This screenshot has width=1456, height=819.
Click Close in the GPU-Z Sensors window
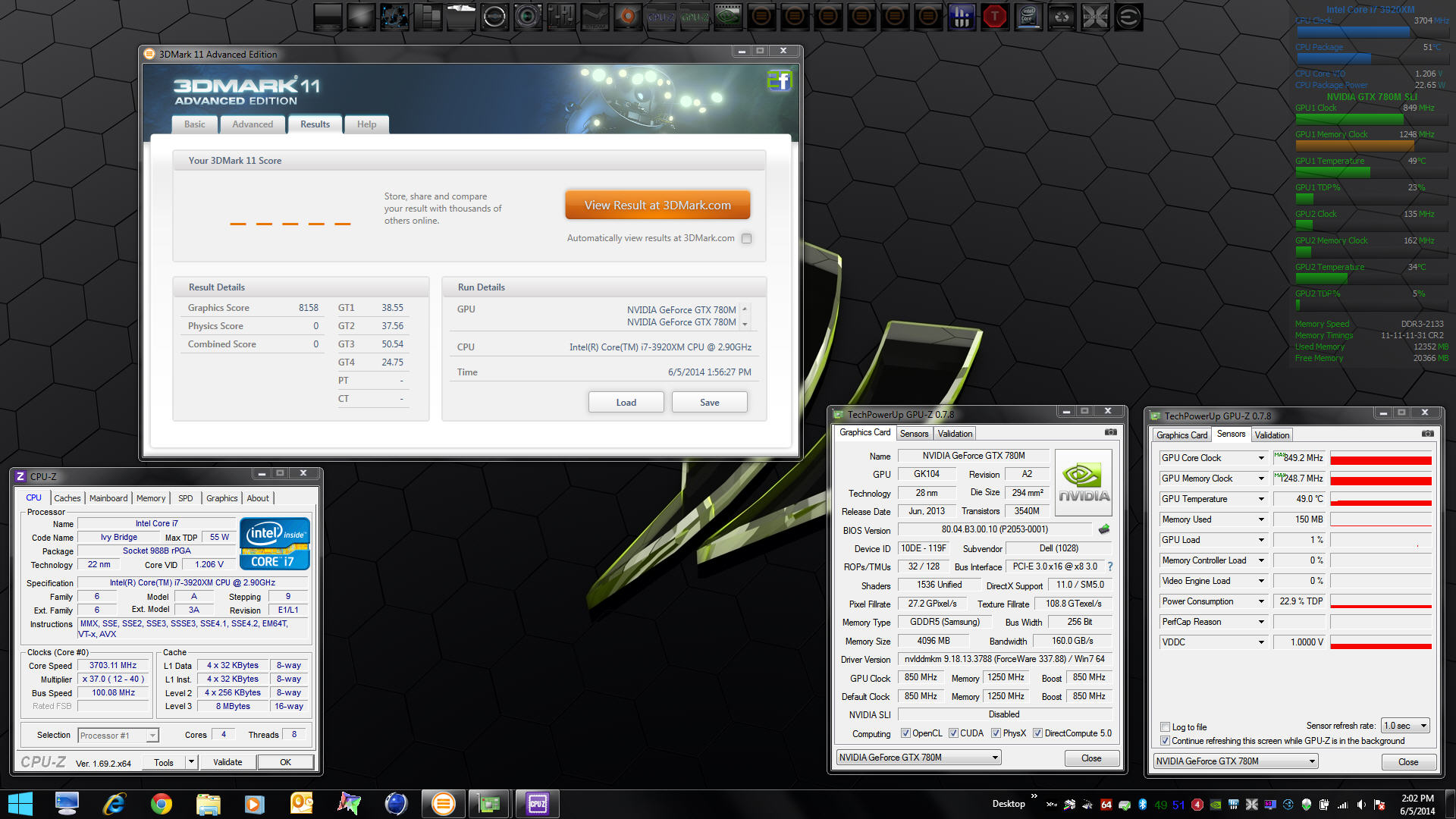point(1408,762)
